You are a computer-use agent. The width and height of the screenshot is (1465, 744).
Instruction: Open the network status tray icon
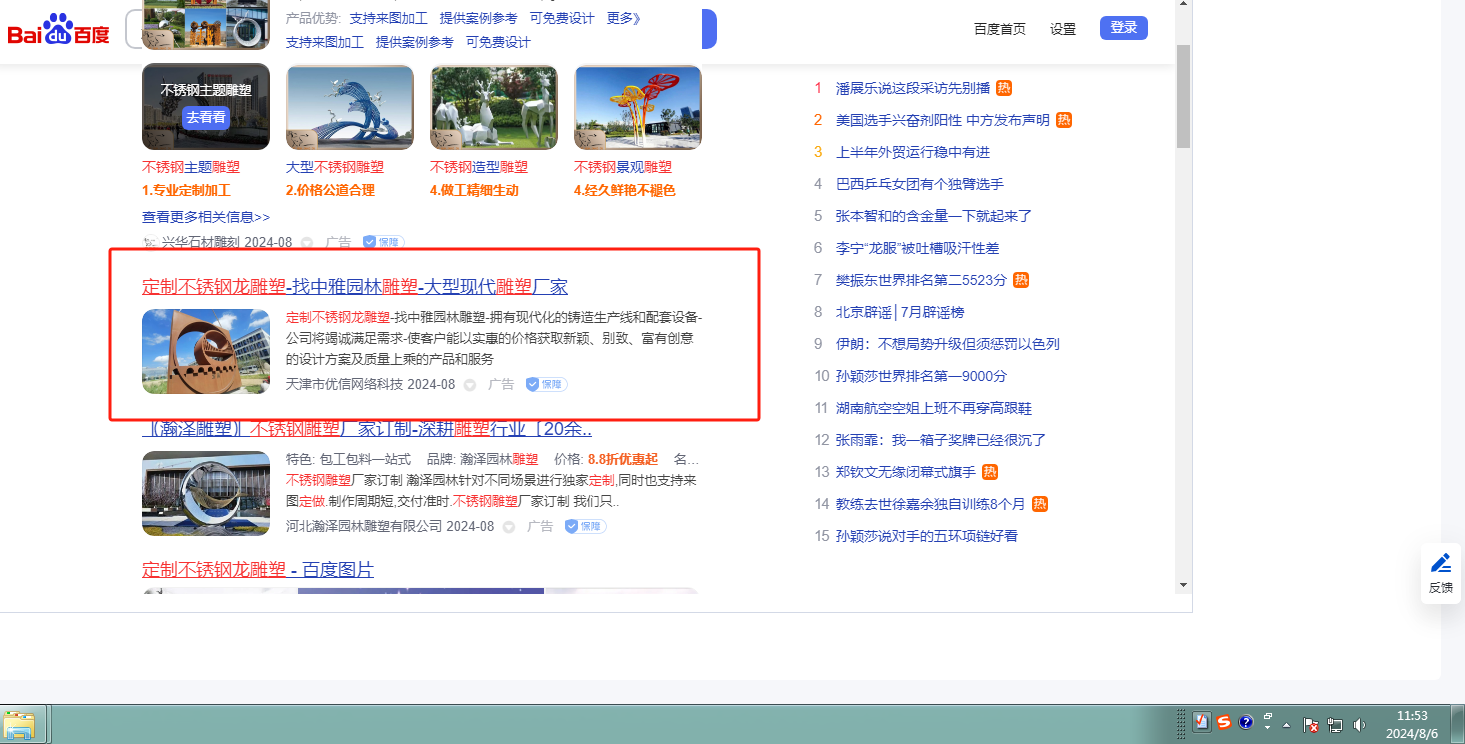click(1335, 724)
